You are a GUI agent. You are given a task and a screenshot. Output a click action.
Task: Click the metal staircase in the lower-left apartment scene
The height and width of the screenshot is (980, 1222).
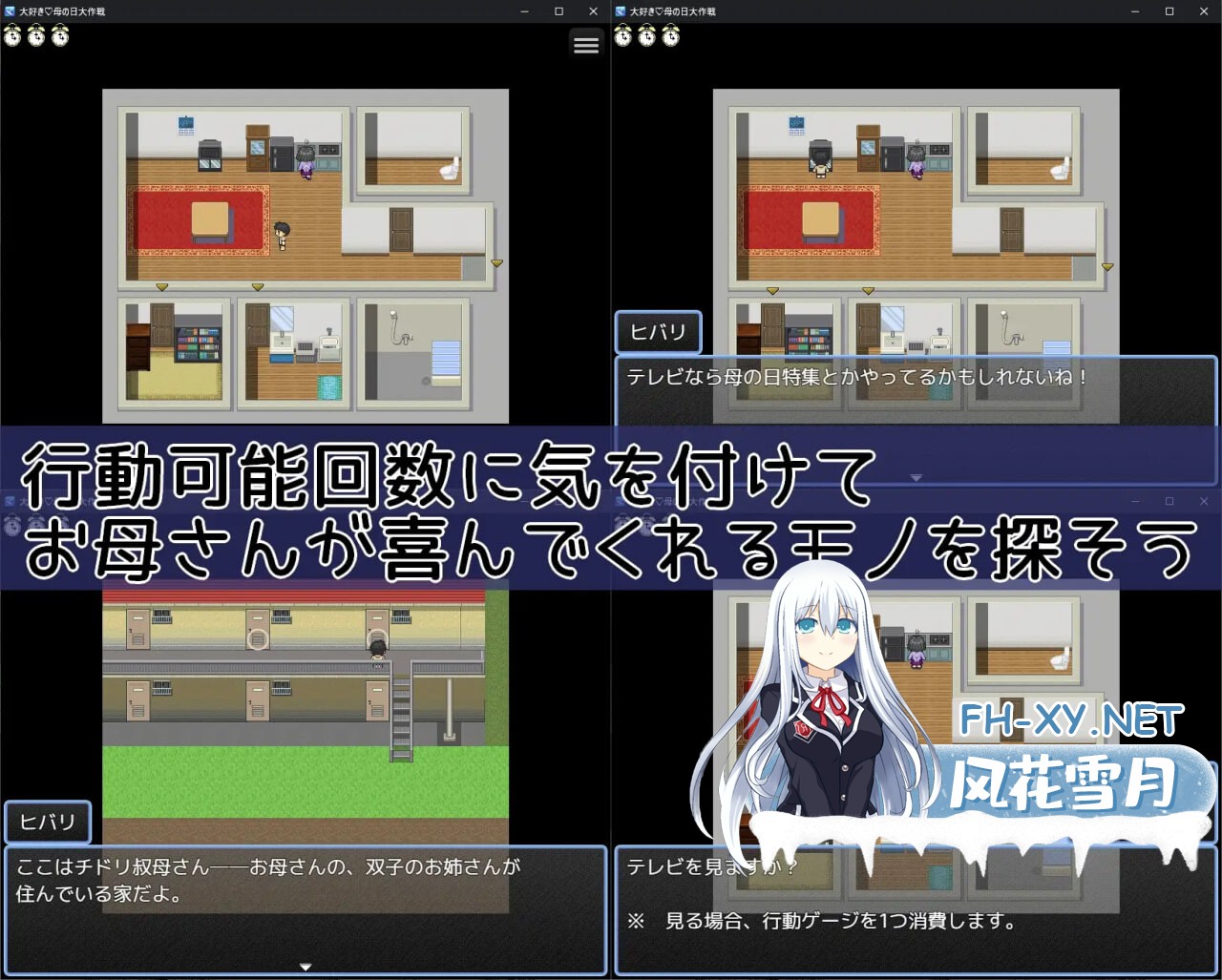click(x=401, y=711)
